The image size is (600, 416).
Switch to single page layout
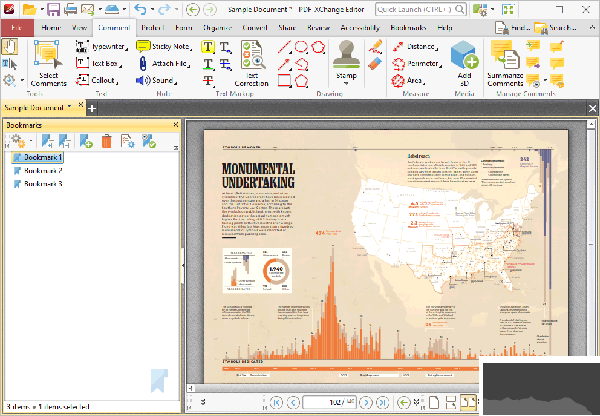[x=435, y=403]
